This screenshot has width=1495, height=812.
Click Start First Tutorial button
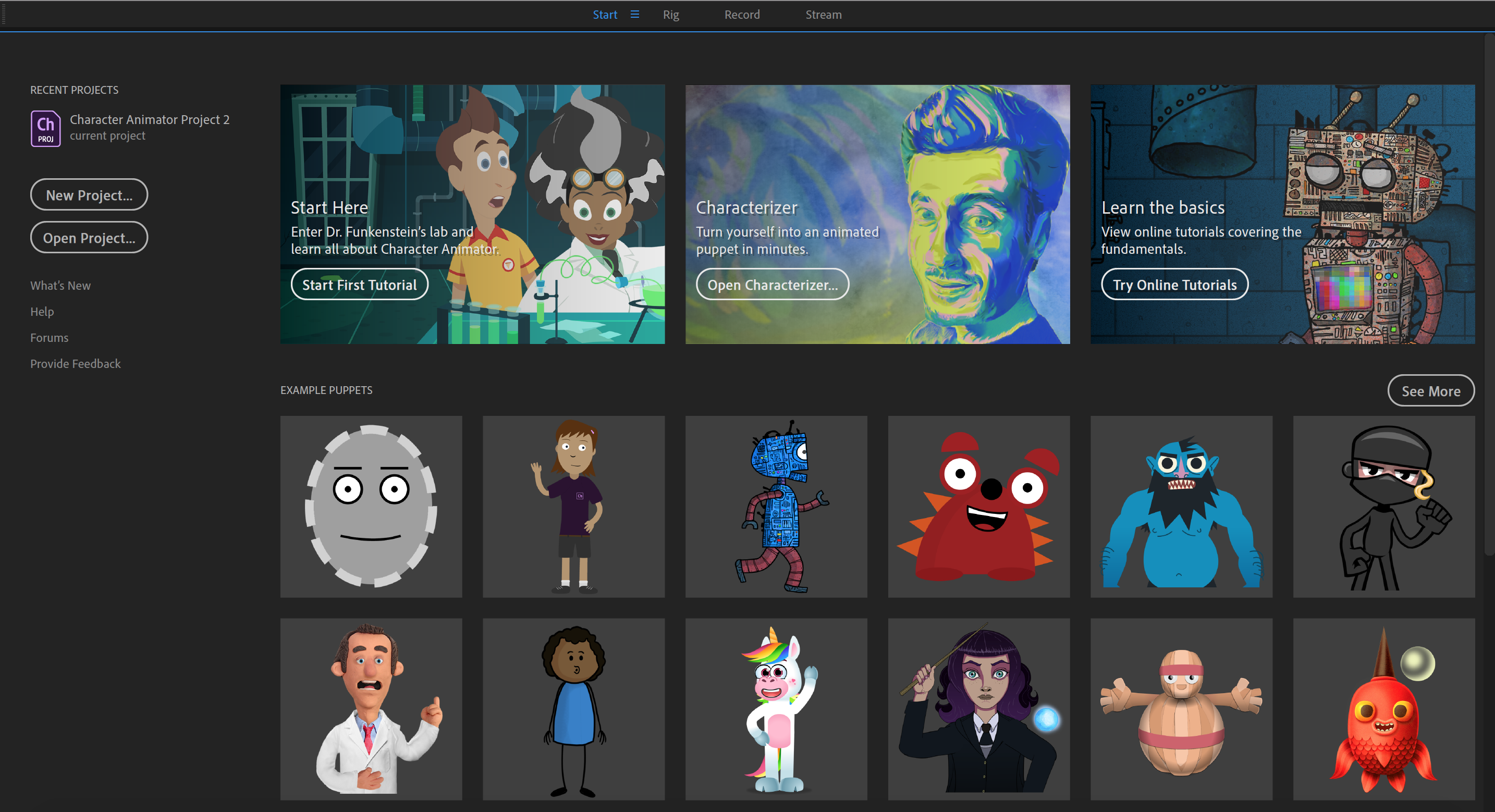click(x=359, y=285)
